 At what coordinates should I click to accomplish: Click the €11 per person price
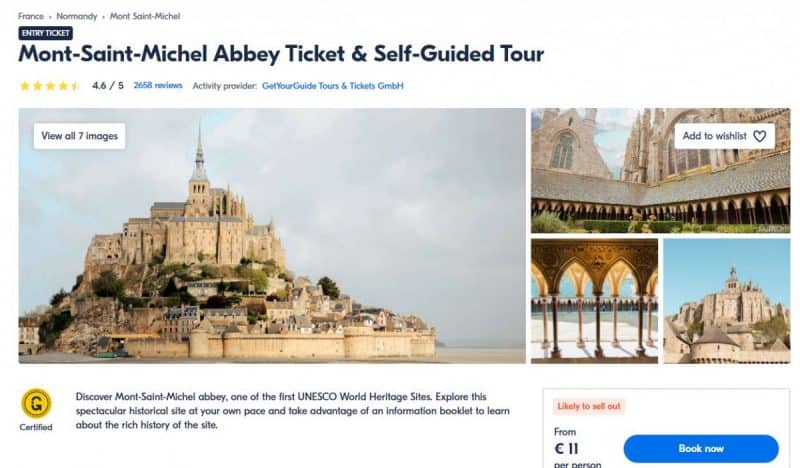[568, 447]
